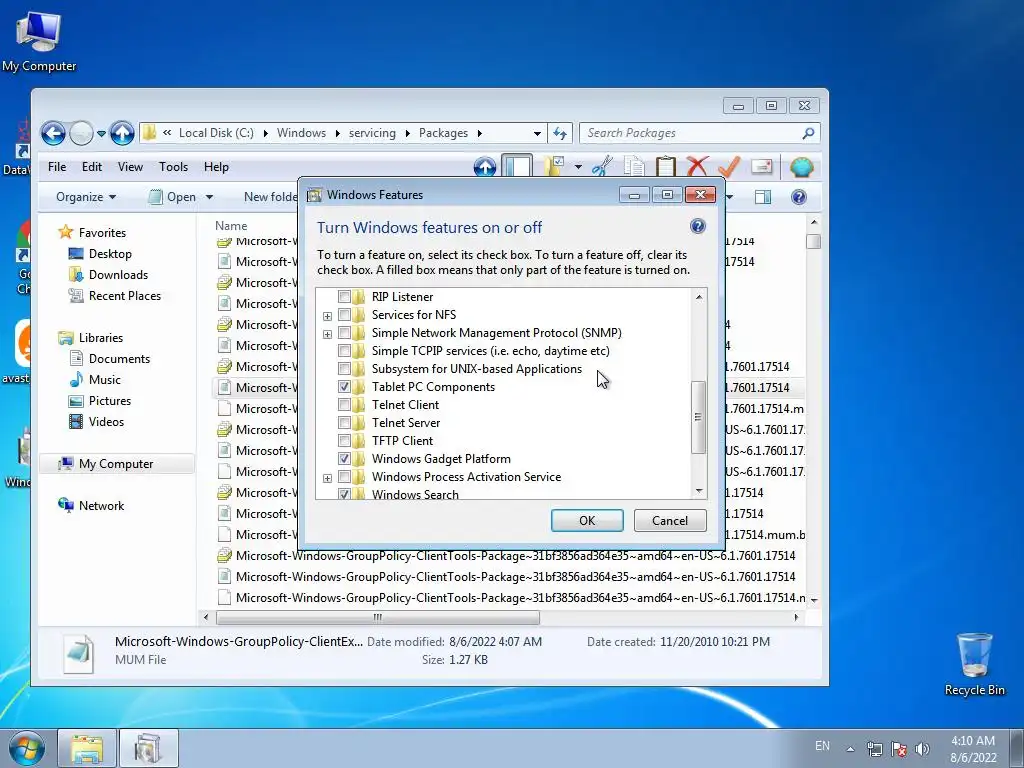Screen dimensions: 1024x768
Task: Check Windows Process Activation Service box
Action: 344,477
